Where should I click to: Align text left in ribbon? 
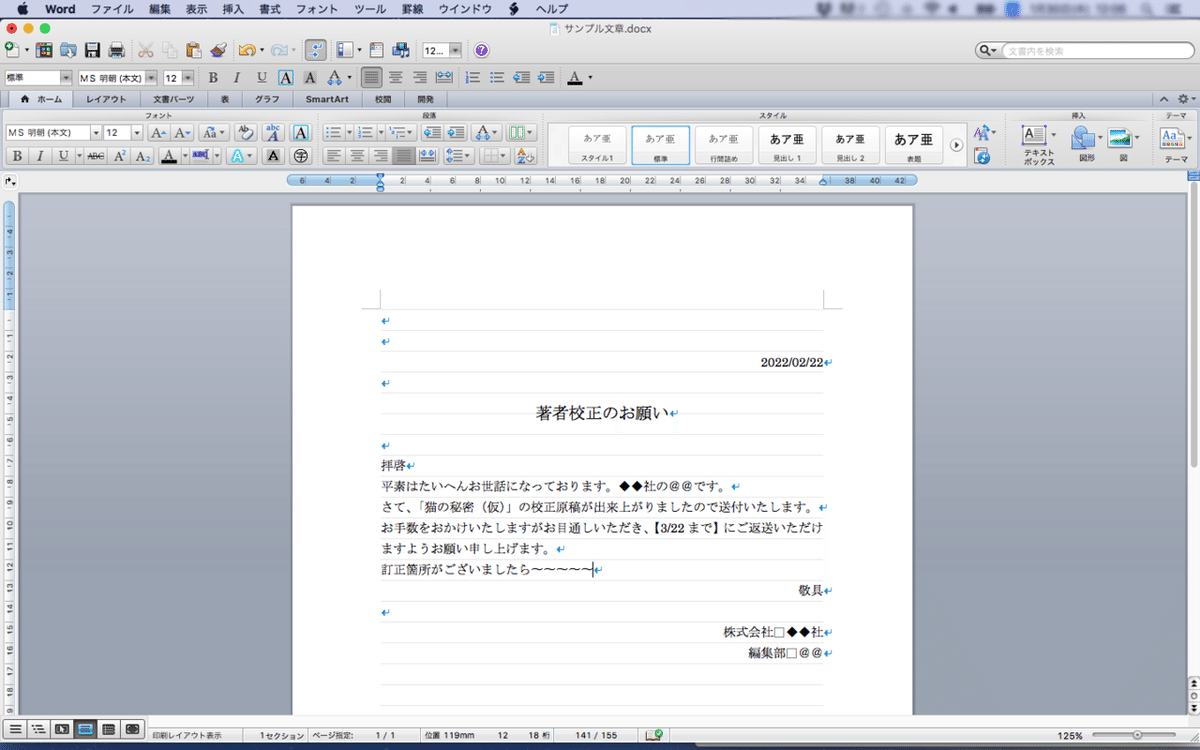tap(333, 156)
